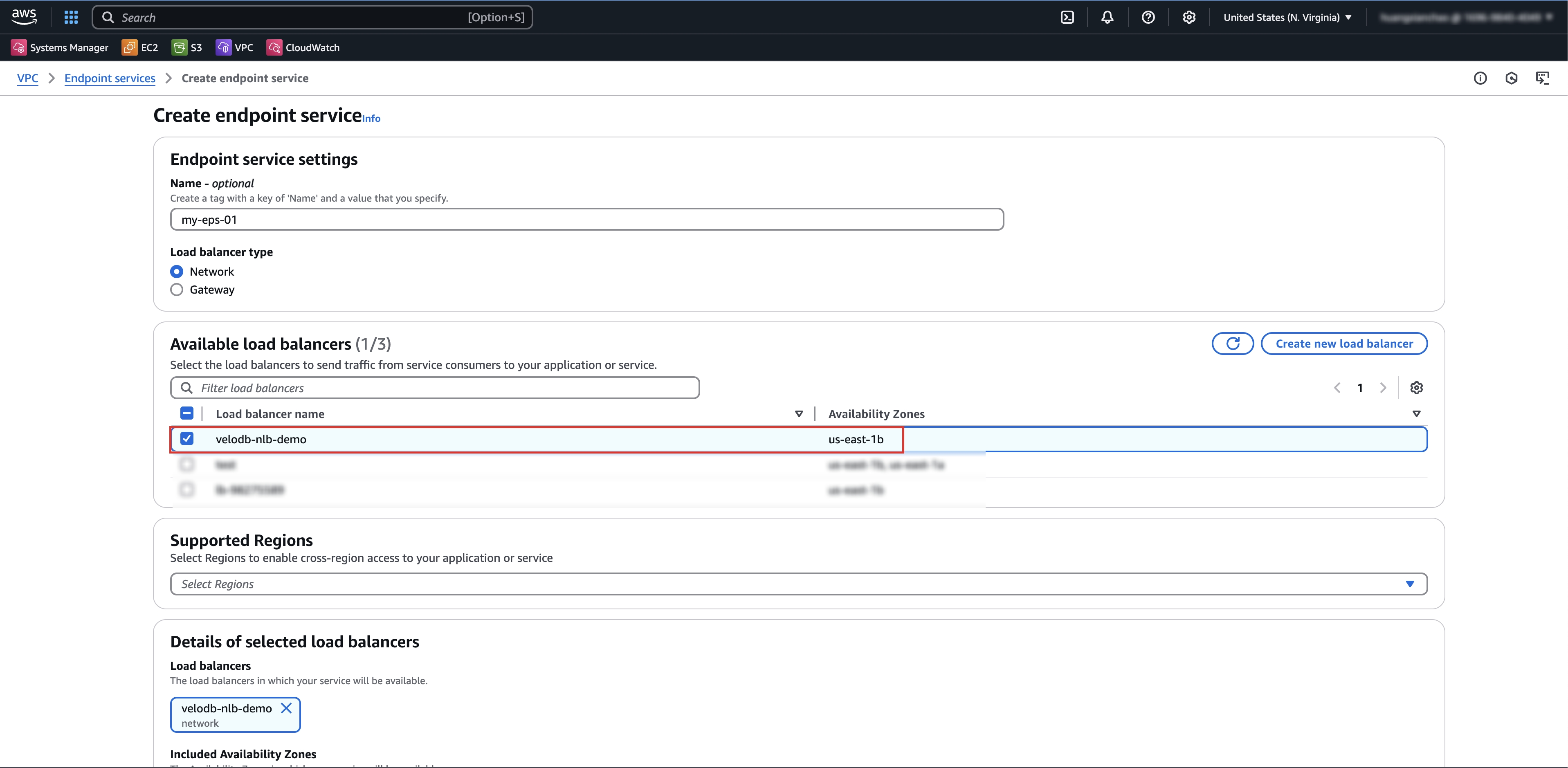1568x768 pixels.
Task: Open the United States (N. Virginia) region selector
Action: (1286, 17)
